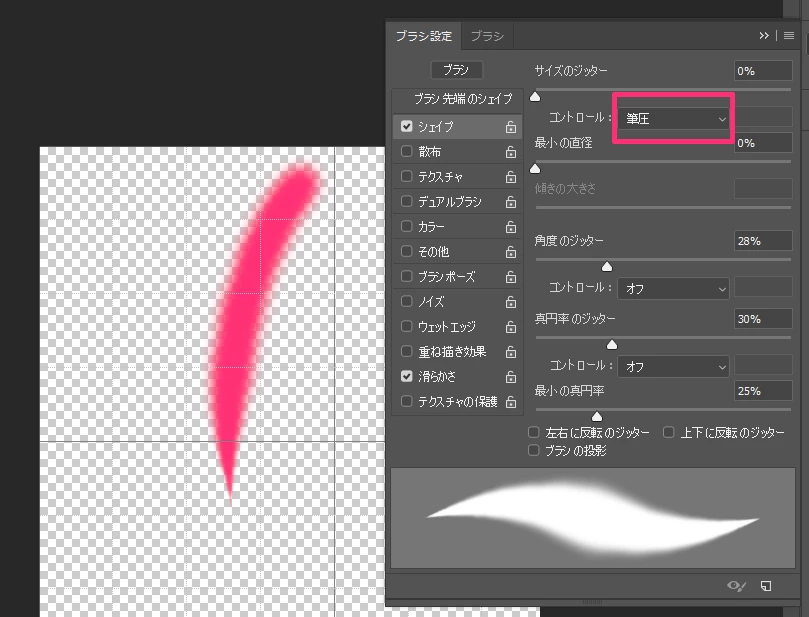Enable the ノイズ checkbox
Image resolution: width=809 pixels, height=617 pixels.
pos(407,301)
